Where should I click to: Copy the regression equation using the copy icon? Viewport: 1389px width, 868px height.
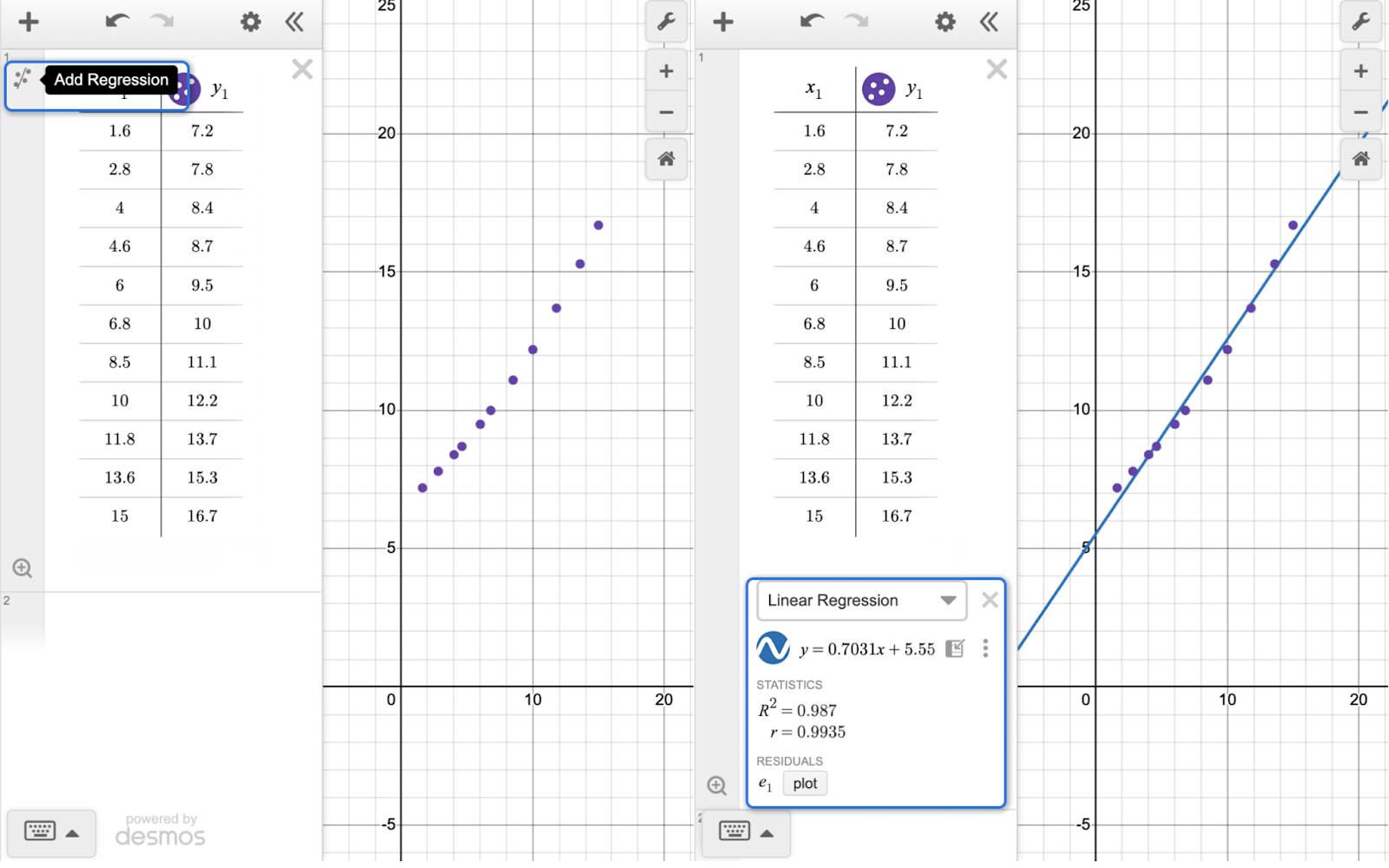(954, 648)
